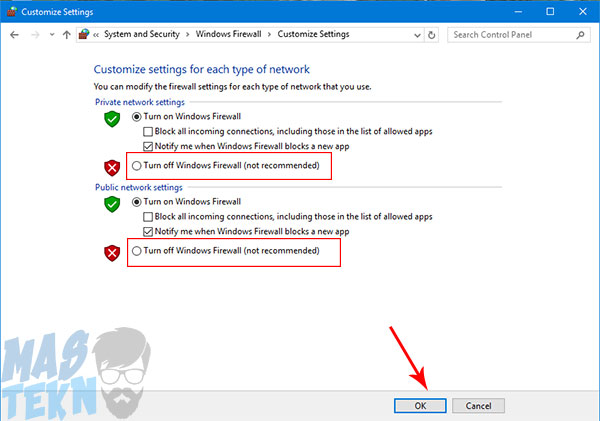Check public Block all incoming connections
600x421 pixels.
click(288, 217)
